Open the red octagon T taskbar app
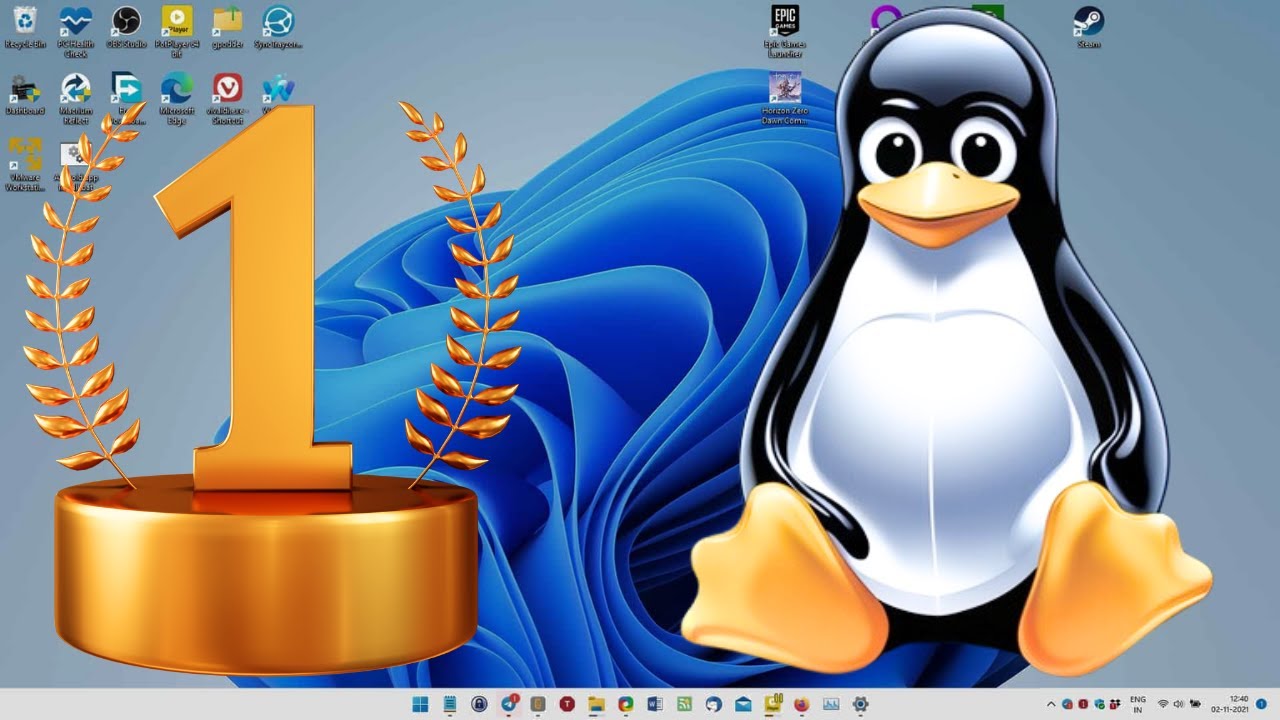Screen dimensions: 1280x720 (x=567, y=704)
